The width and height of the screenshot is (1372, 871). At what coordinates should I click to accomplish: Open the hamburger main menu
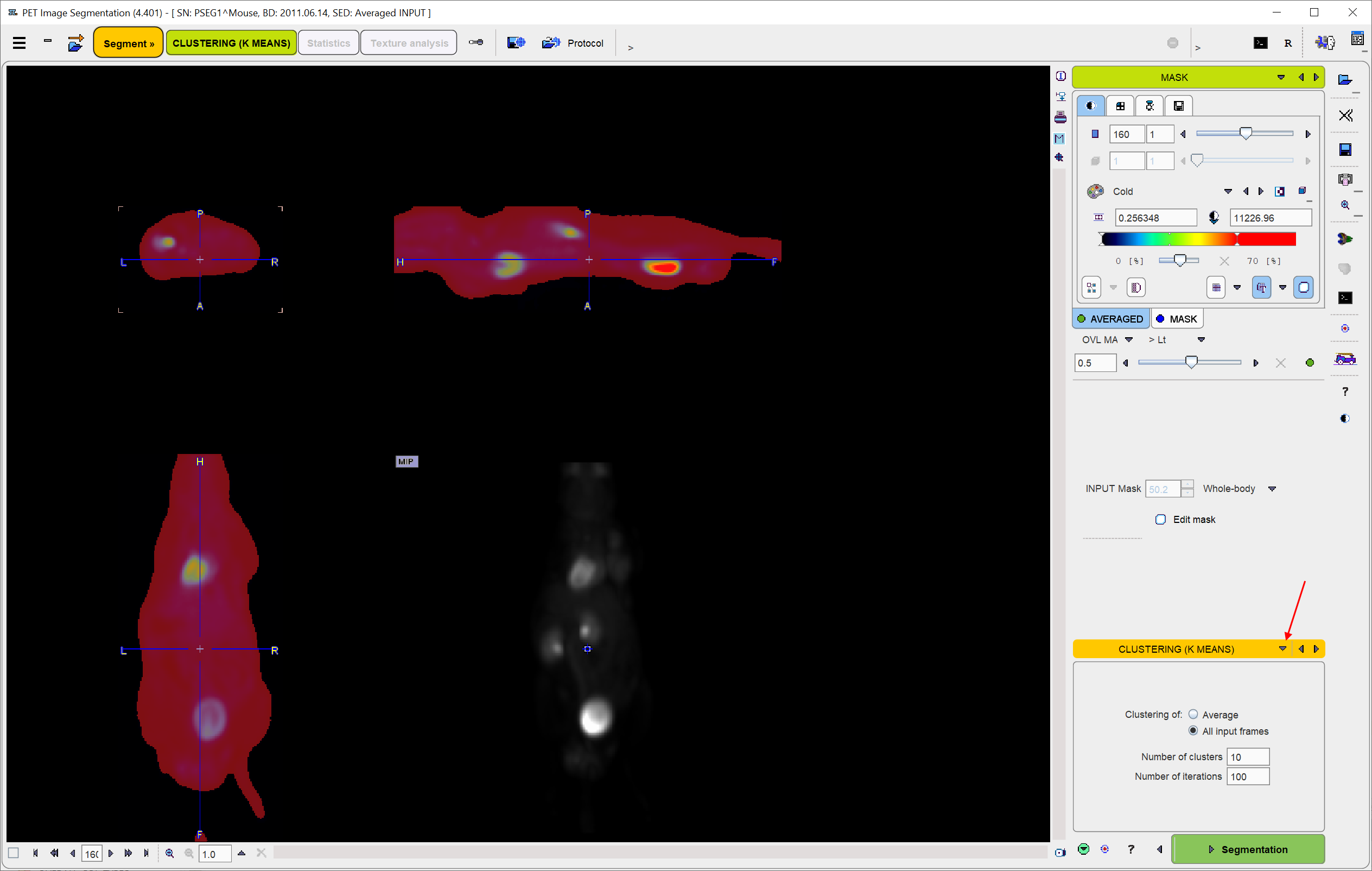[x=20, y=43]
